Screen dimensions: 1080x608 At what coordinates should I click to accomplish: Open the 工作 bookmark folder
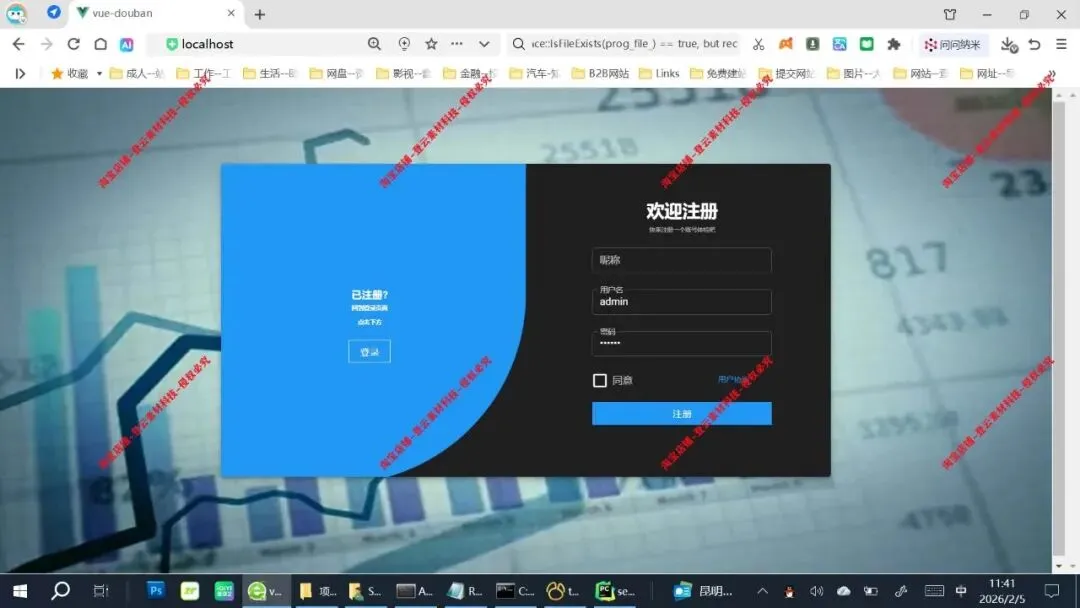point(203,73)
